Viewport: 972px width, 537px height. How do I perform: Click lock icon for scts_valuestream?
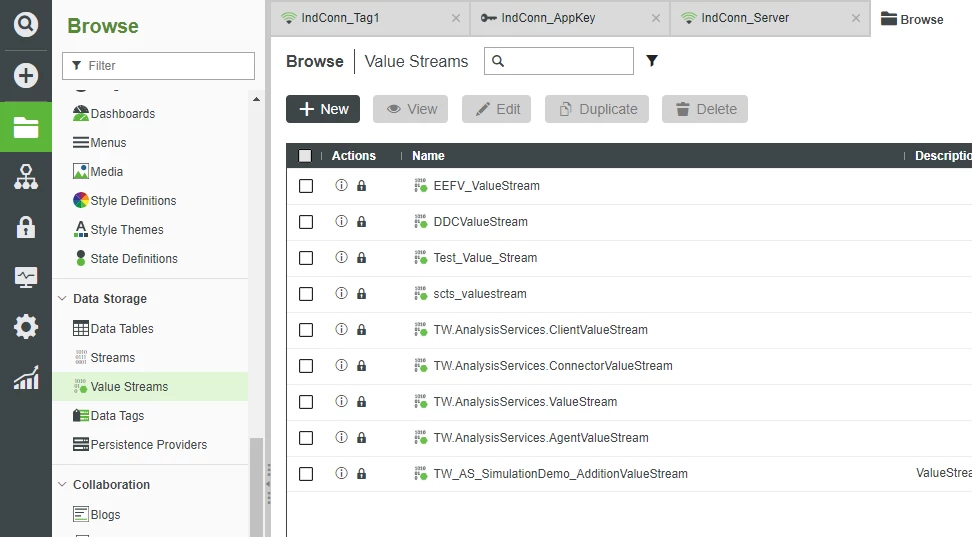coord(361,293)
